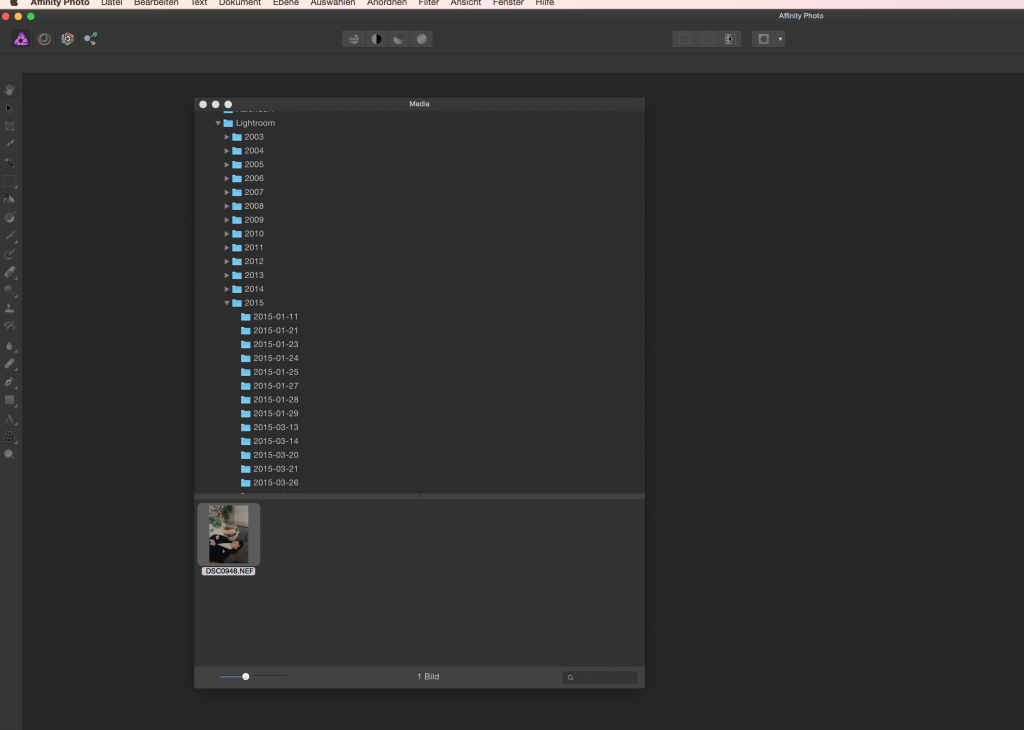Viewport: 1024px width, 730px height.
Task: Open the Quick Mask dropdown arrow
Action: click(x=780, y=39)
